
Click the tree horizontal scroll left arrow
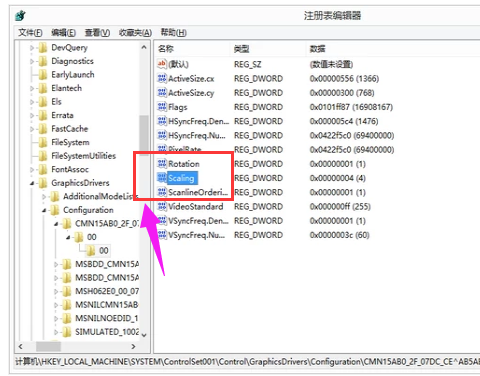[21, 347]
